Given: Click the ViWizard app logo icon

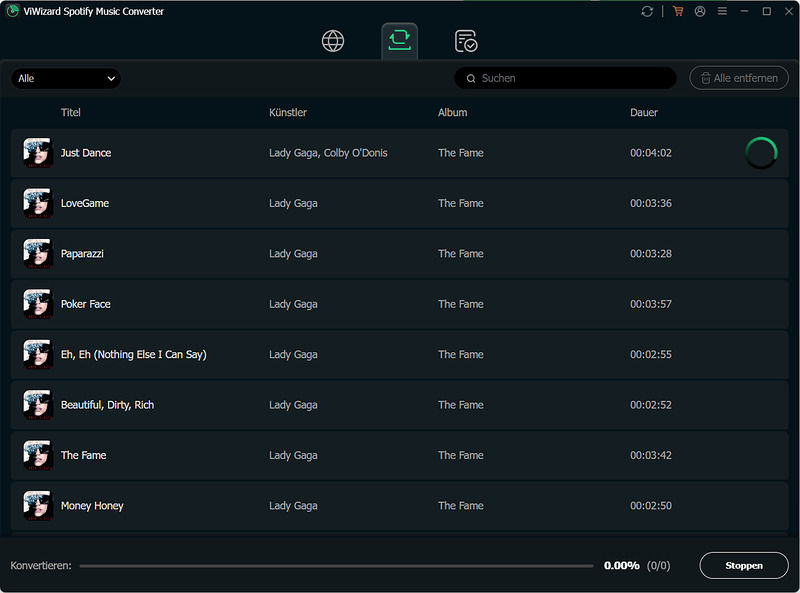Looking at the screenshot, I should [12, 11].
